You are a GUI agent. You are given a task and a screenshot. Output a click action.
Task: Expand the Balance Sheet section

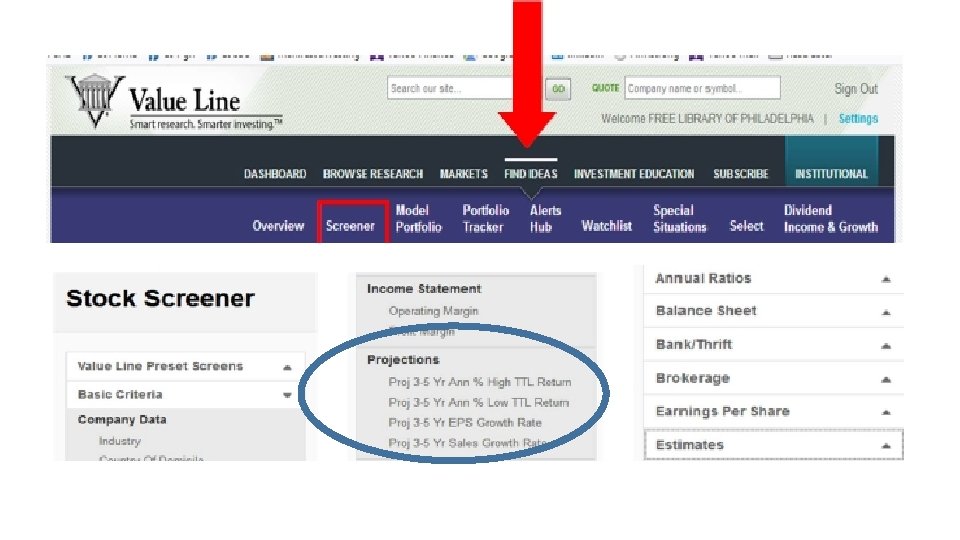(773, 311)
